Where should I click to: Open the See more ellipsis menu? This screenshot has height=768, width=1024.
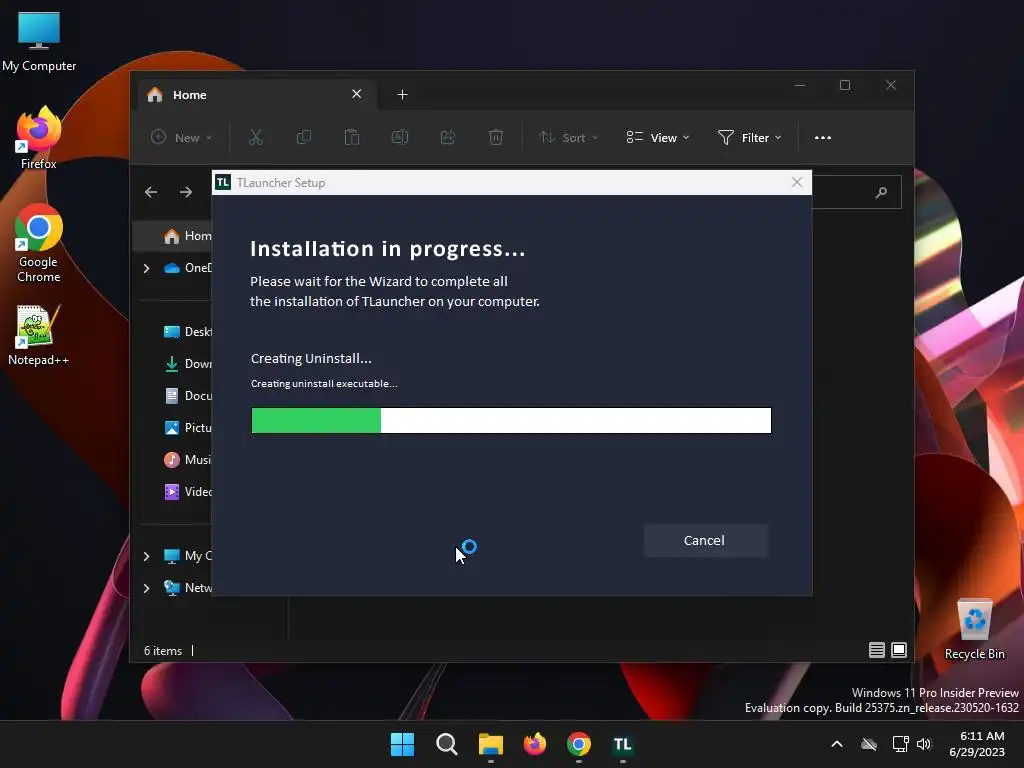coord(823,137)
